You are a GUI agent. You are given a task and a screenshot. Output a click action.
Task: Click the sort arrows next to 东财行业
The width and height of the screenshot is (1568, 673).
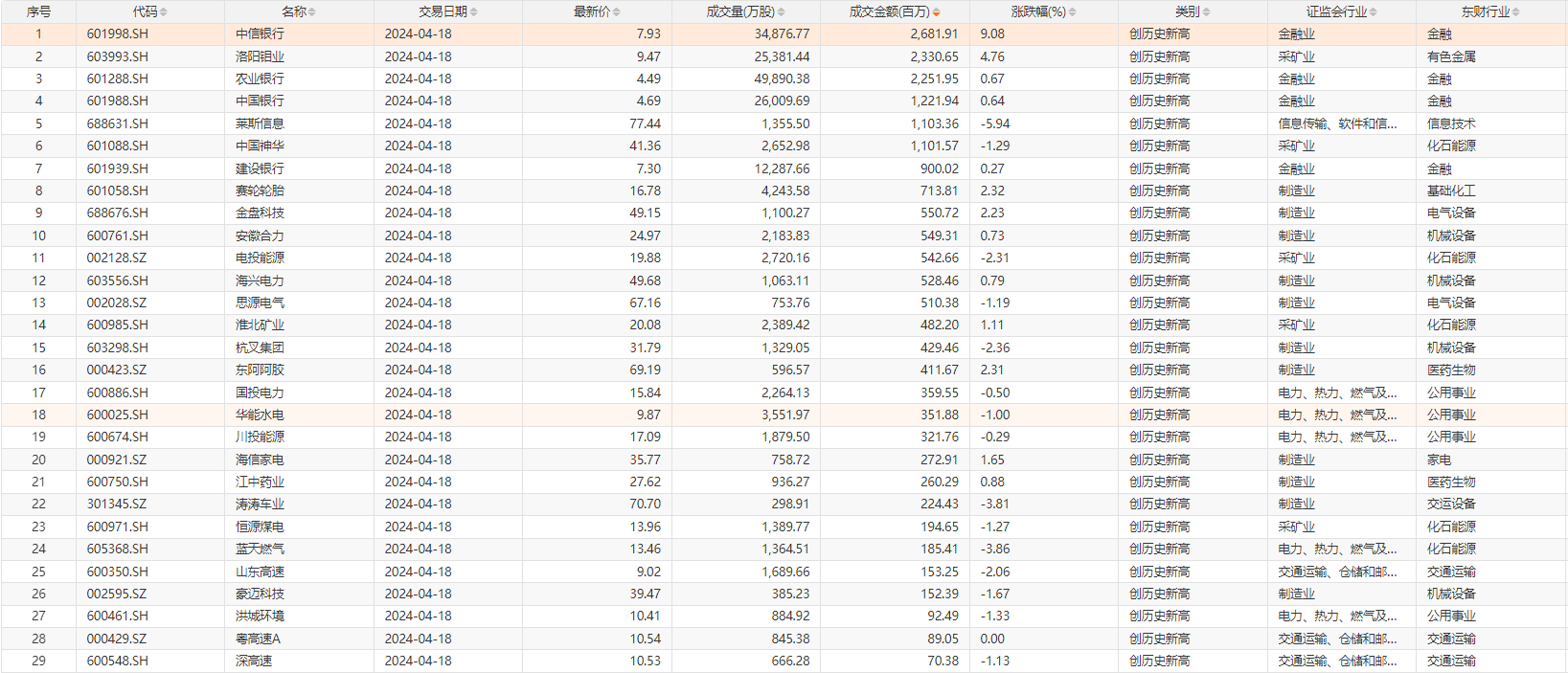pos(1516,12)
